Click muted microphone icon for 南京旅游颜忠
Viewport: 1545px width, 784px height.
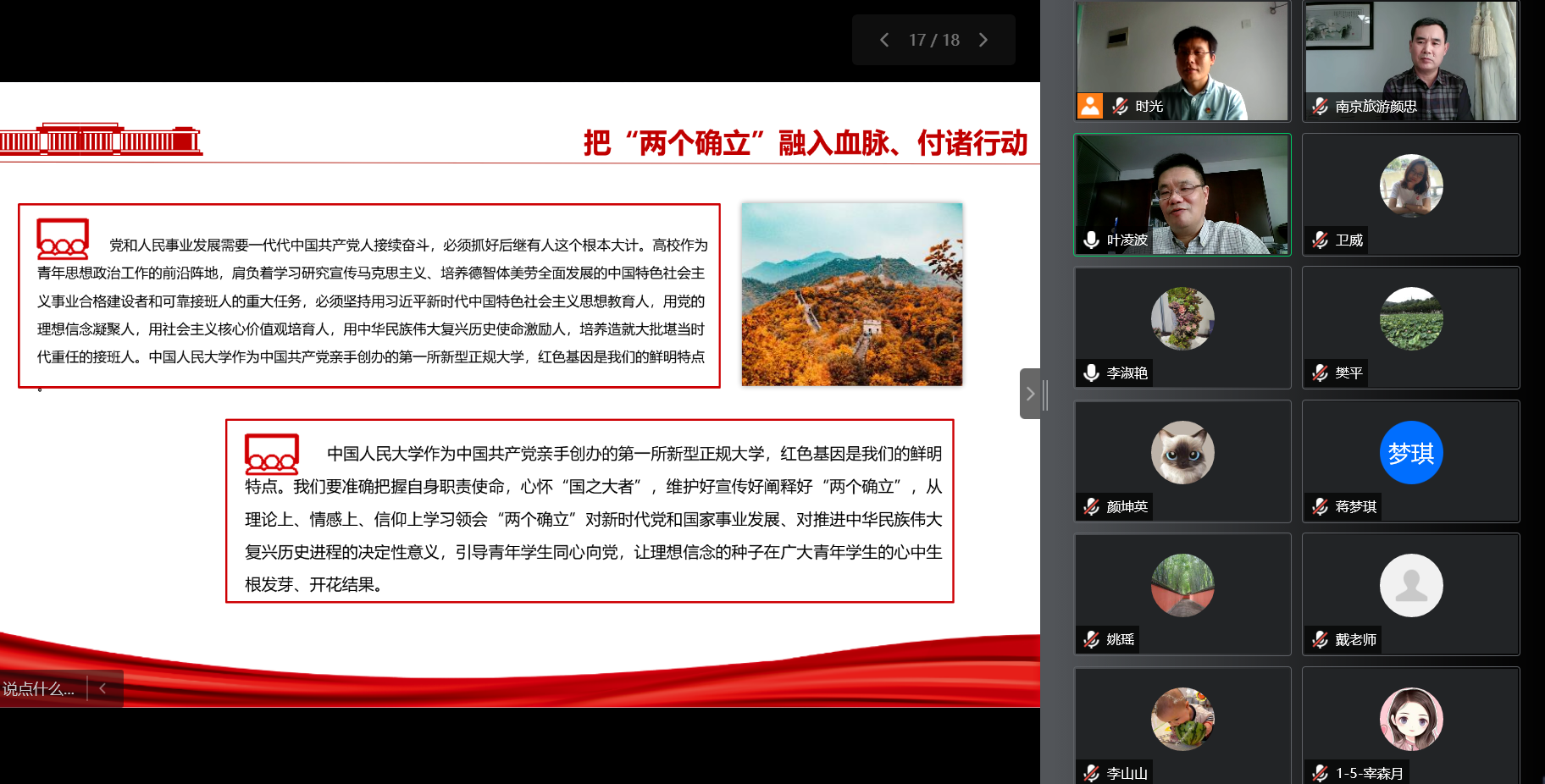[x=1320, y=106]
